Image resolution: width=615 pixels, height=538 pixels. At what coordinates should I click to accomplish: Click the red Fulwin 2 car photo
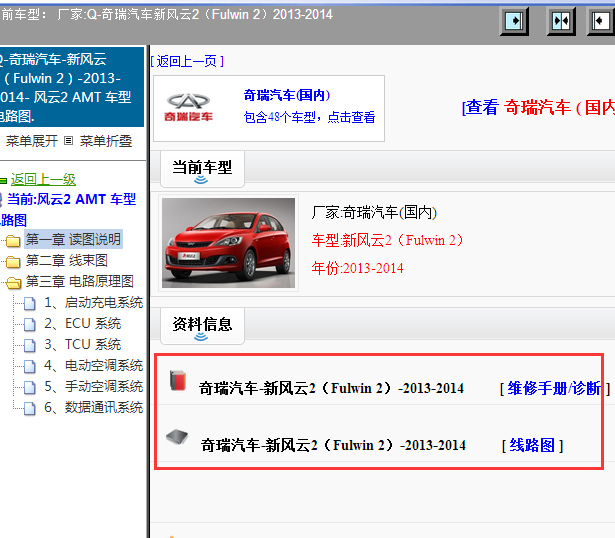pos(228,243)
